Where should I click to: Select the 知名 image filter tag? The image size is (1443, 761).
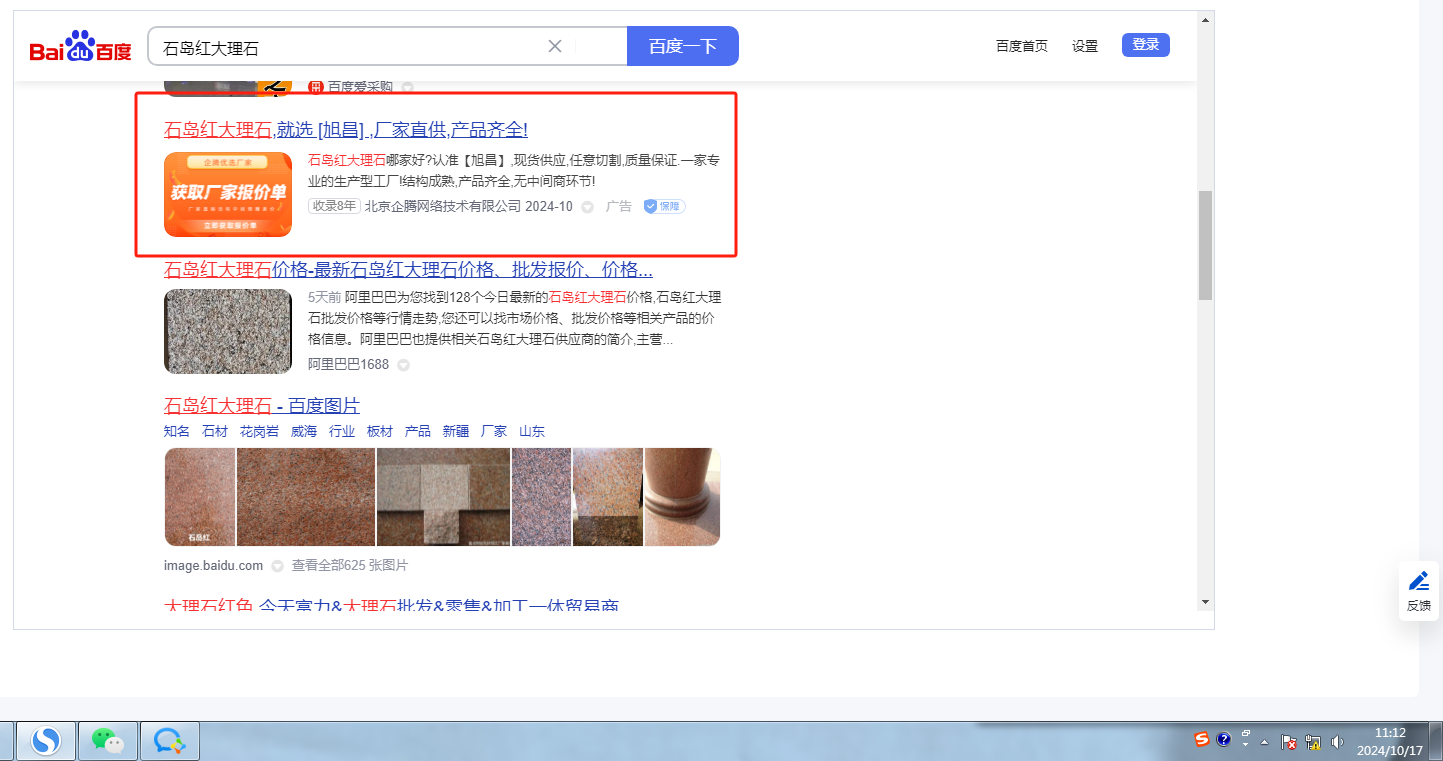point(177,431)
